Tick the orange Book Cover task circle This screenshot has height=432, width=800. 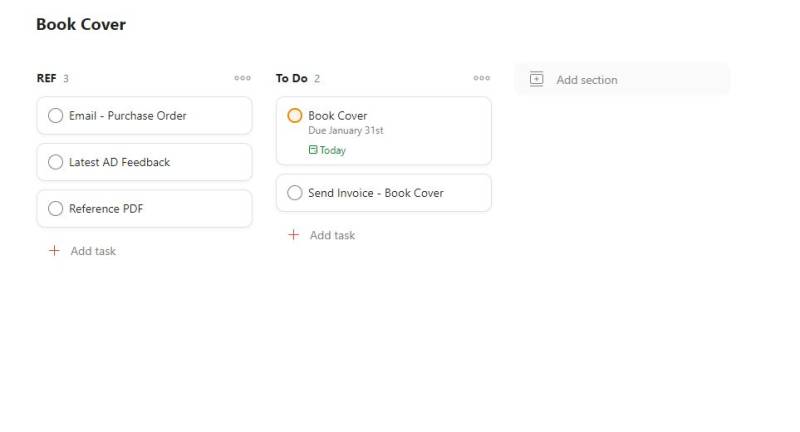[295, 116]
